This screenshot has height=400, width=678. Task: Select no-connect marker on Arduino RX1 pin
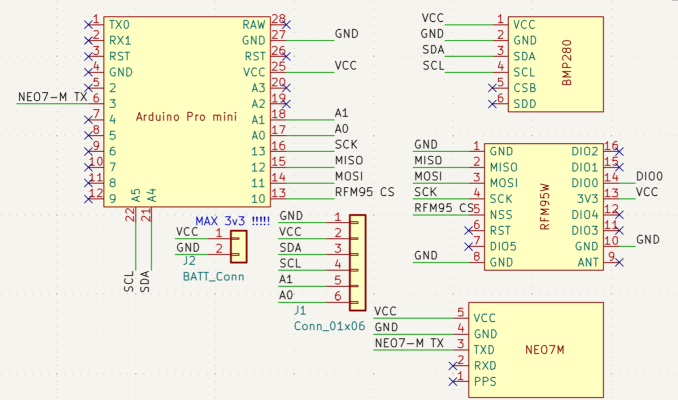(x=88, y=41)
